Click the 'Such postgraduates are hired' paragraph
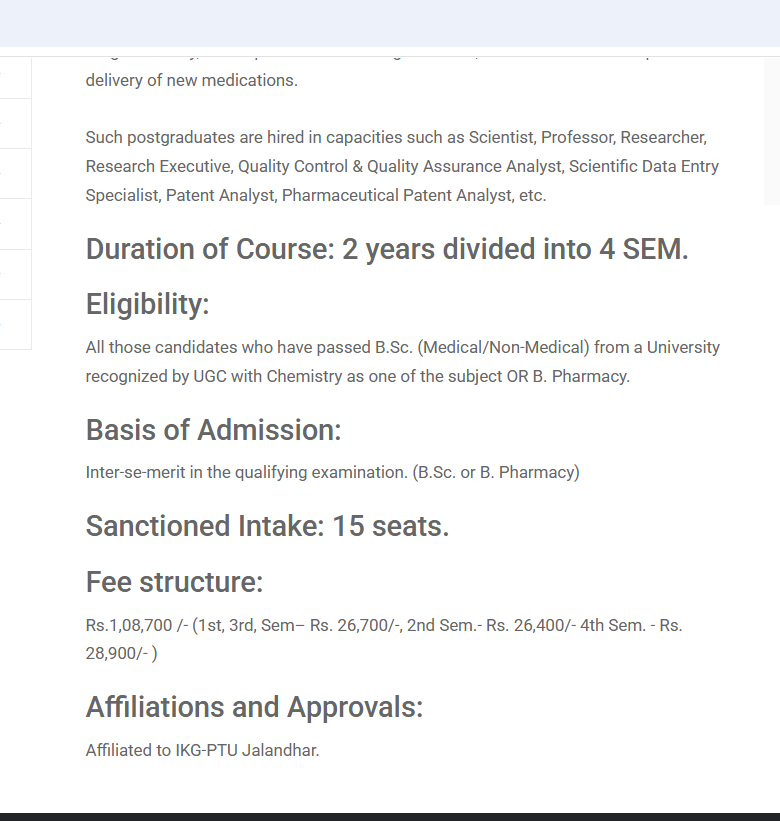780x821 pixels. pyautogui.click(x=400, y=166)
